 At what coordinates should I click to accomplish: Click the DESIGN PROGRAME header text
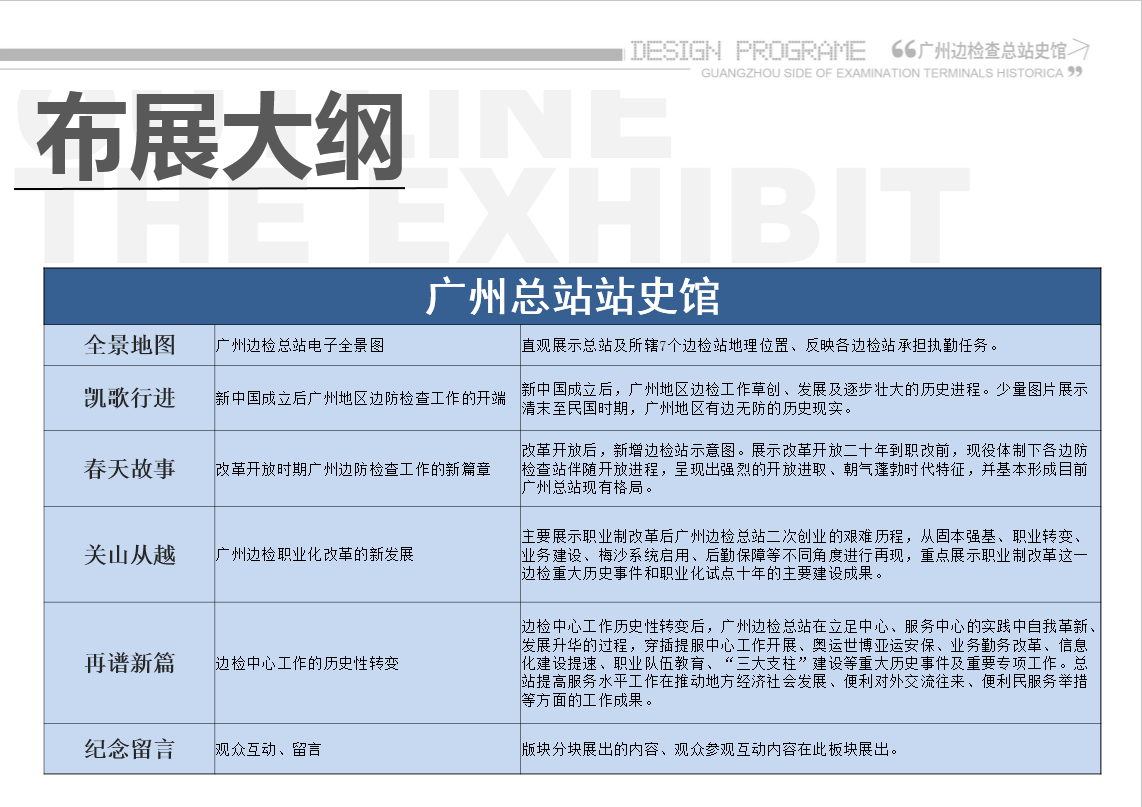(x=747, y=51)
